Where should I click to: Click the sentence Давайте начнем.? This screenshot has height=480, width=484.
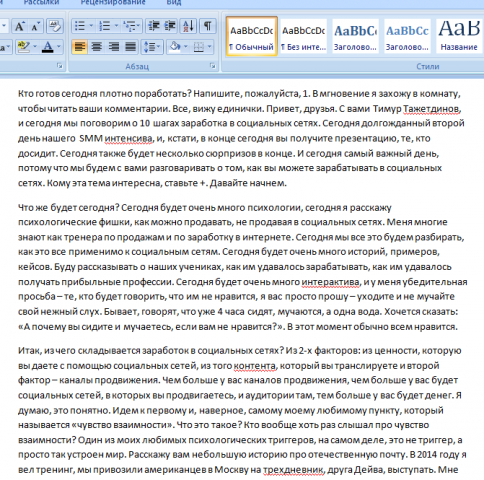[x=248, y=183]
